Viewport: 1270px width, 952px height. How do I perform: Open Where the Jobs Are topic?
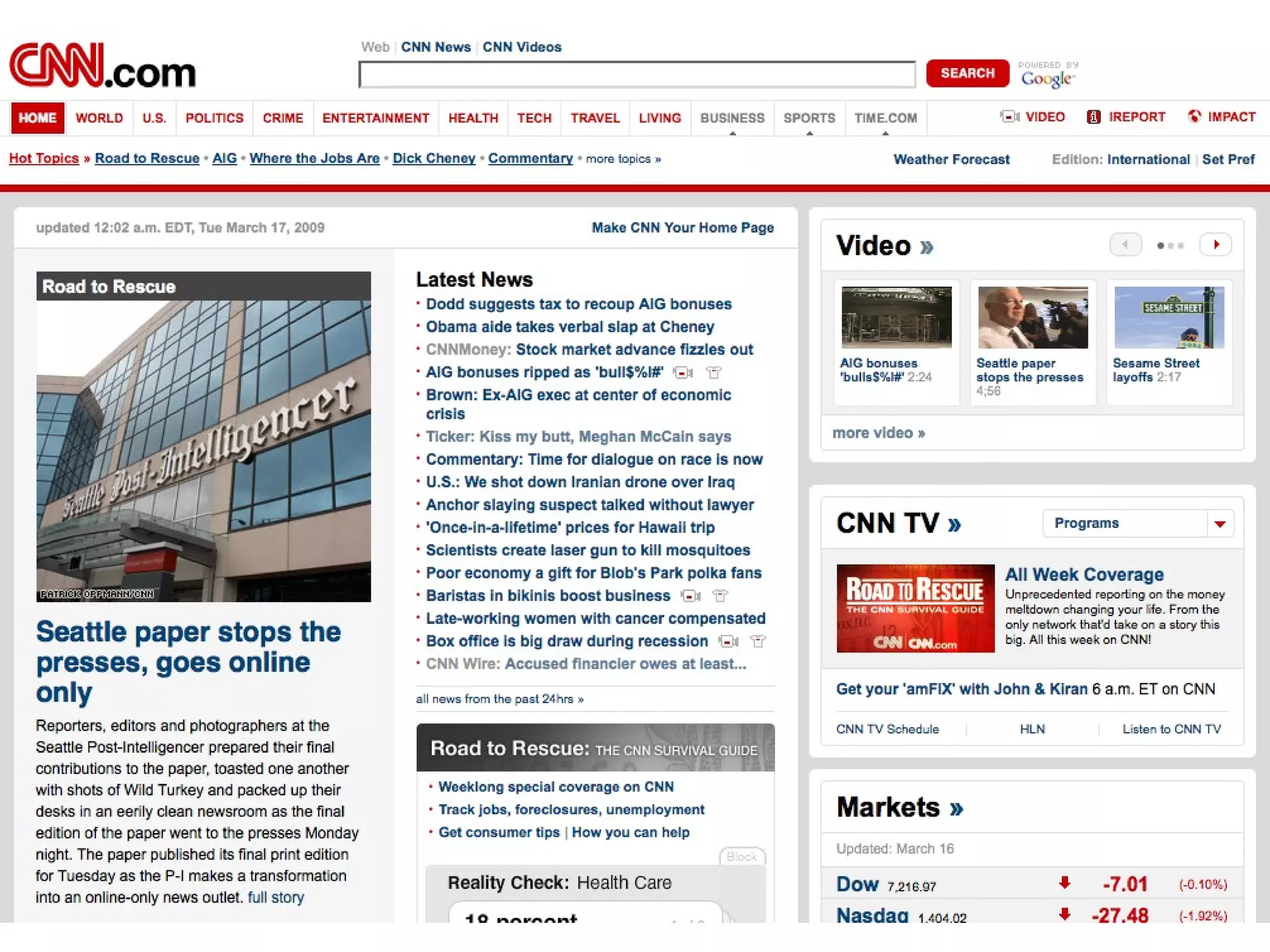314,159
